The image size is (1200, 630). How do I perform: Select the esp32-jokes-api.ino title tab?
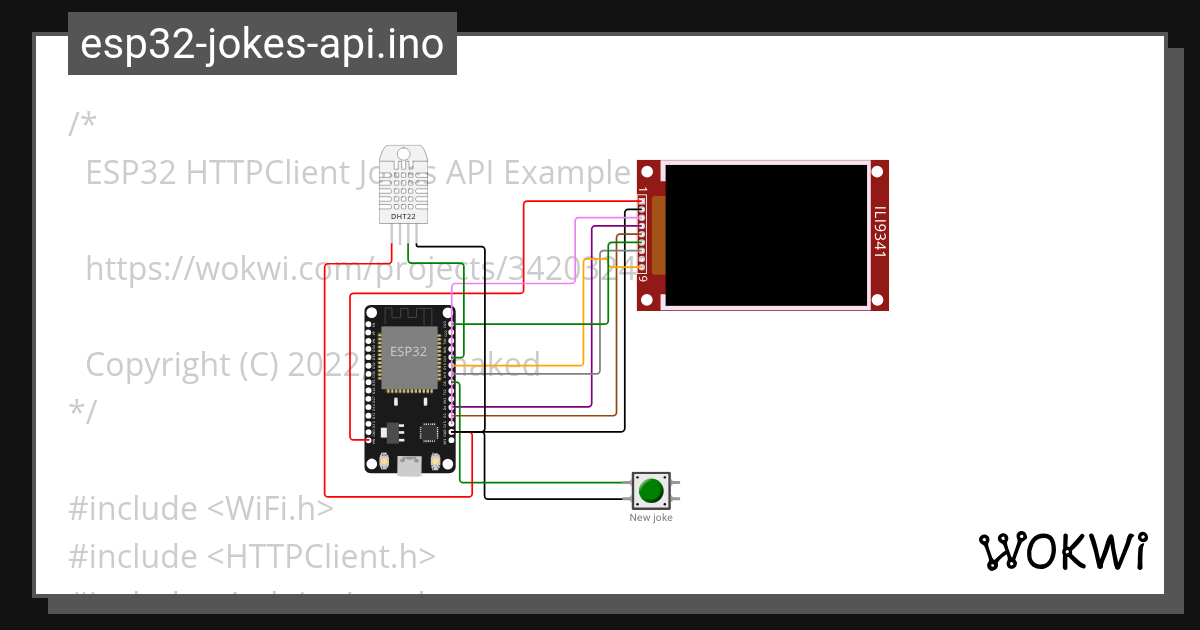[260, 44]
